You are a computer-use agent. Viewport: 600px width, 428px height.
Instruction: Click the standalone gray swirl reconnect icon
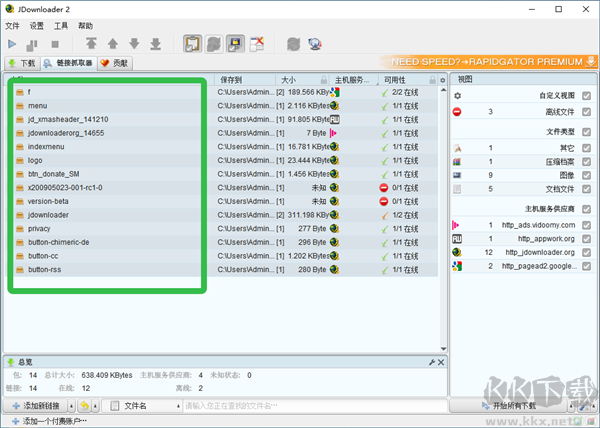click(293, 44)
